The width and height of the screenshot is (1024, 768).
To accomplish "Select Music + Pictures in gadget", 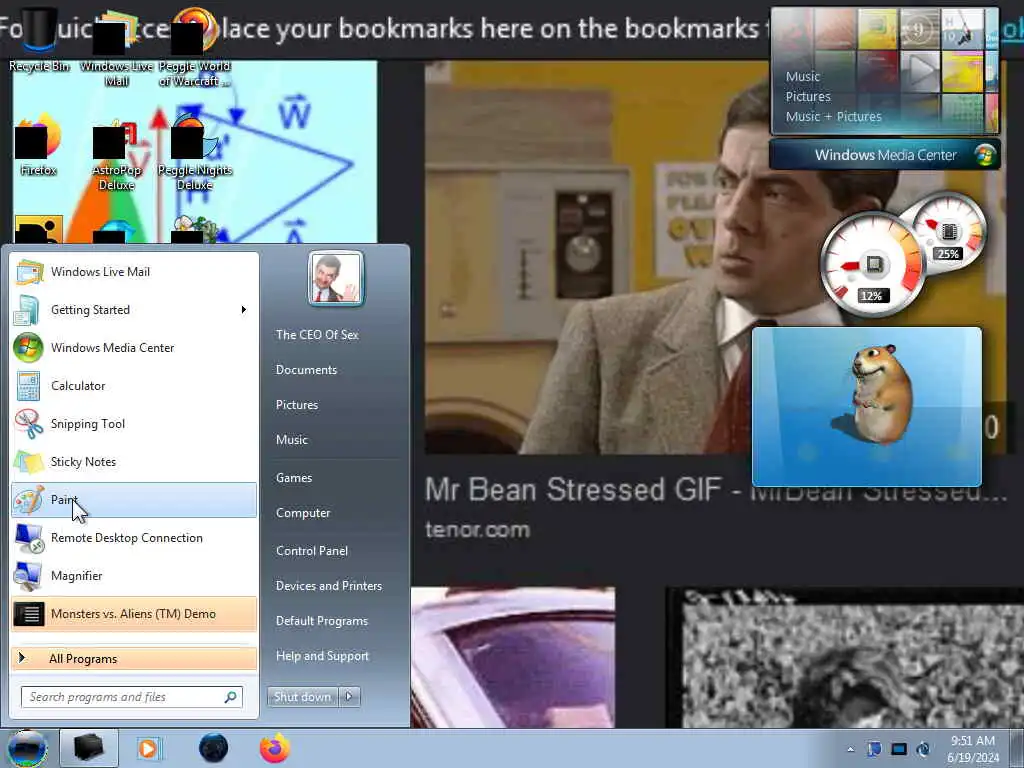I will 833,117.
